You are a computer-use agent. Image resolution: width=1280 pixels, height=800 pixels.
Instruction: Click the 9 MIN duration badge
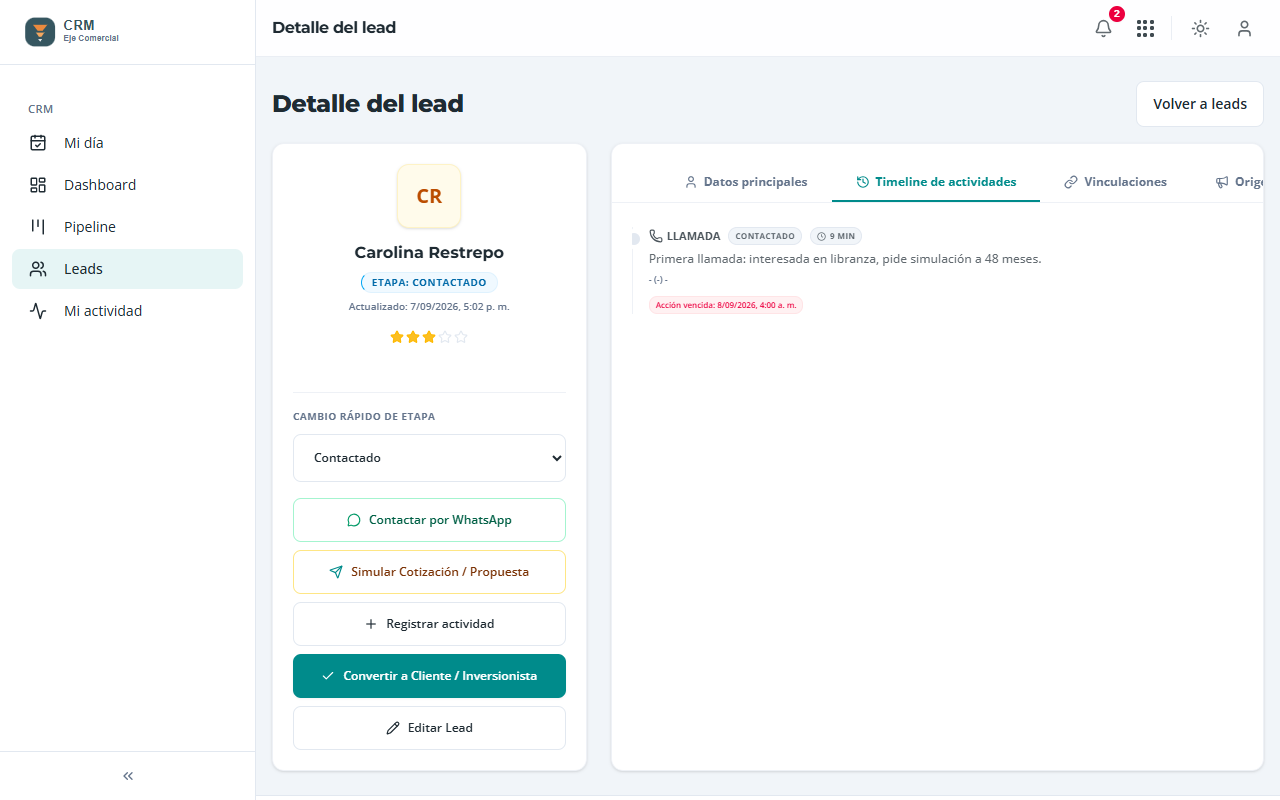pos(836,236)
